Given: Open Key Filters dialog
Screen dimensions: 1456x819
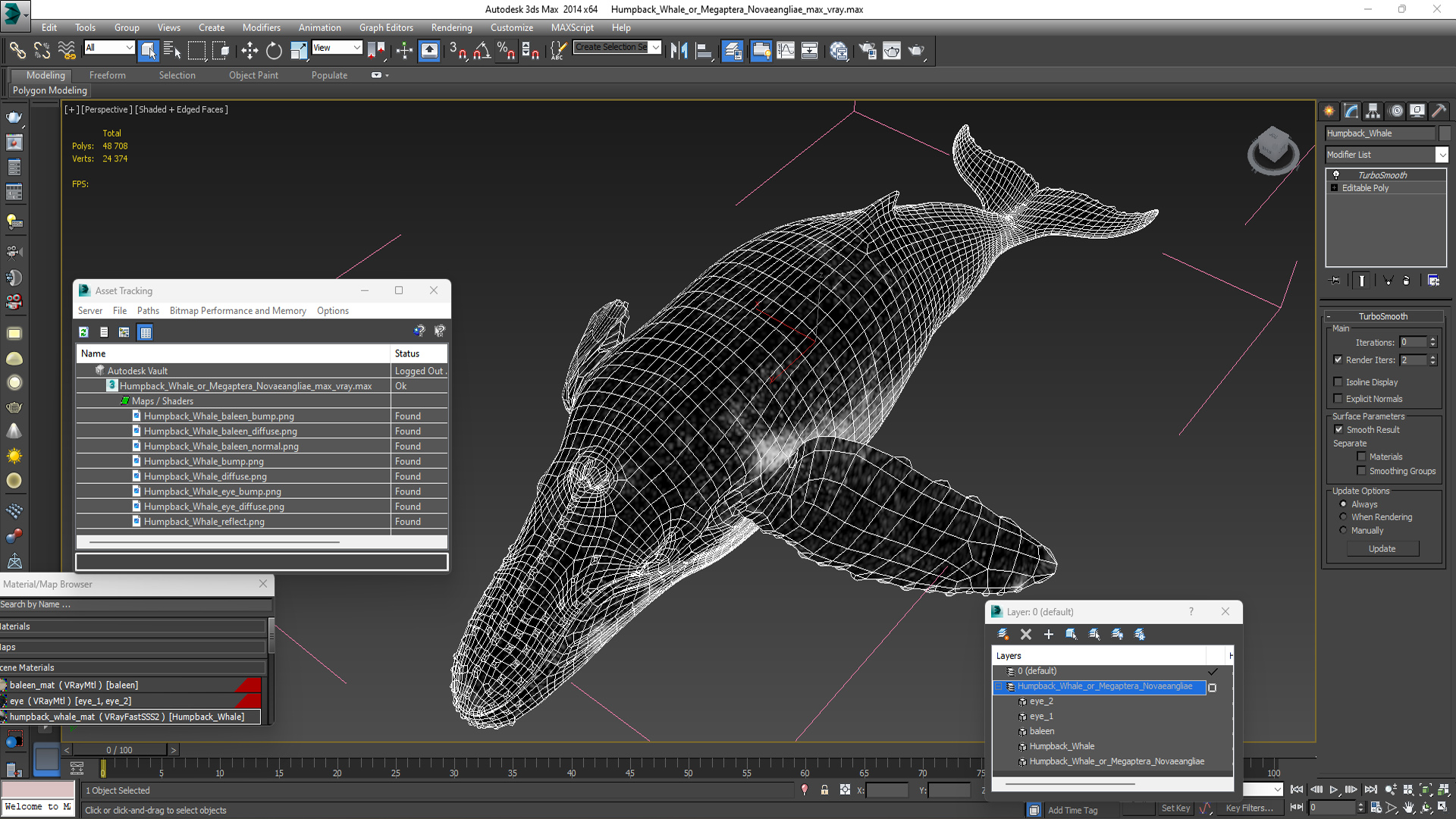Looking at the screenshot, I should click(x=1249, y=808).
